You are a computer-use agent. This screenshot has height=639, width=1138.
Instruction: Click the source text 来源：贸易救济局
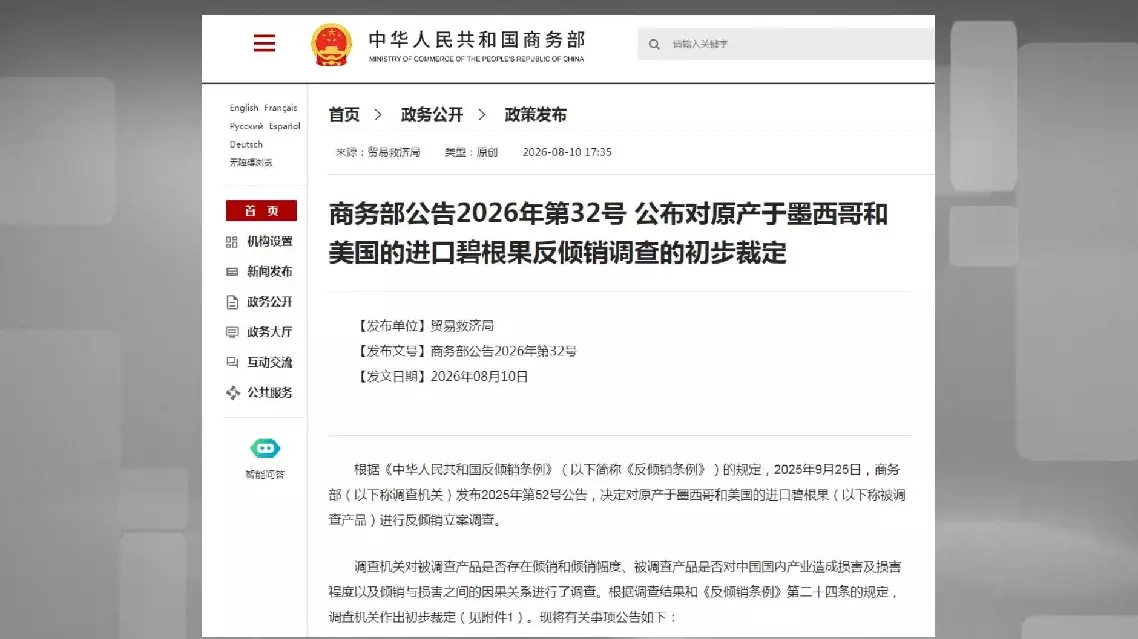(x=378, y=152)
